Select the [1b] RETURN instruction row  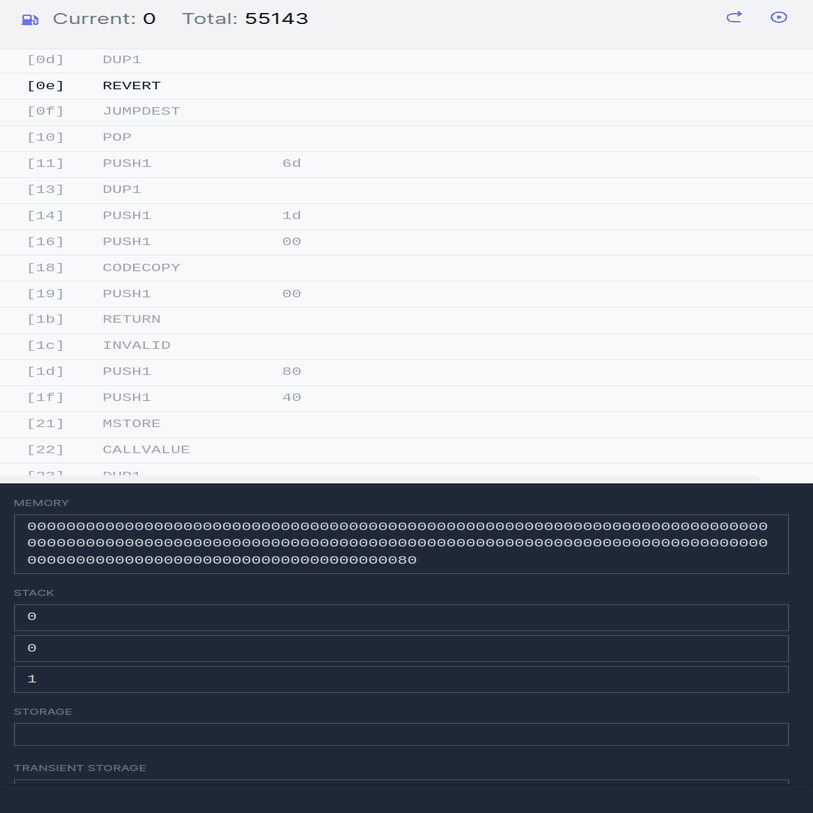point(406,320)
